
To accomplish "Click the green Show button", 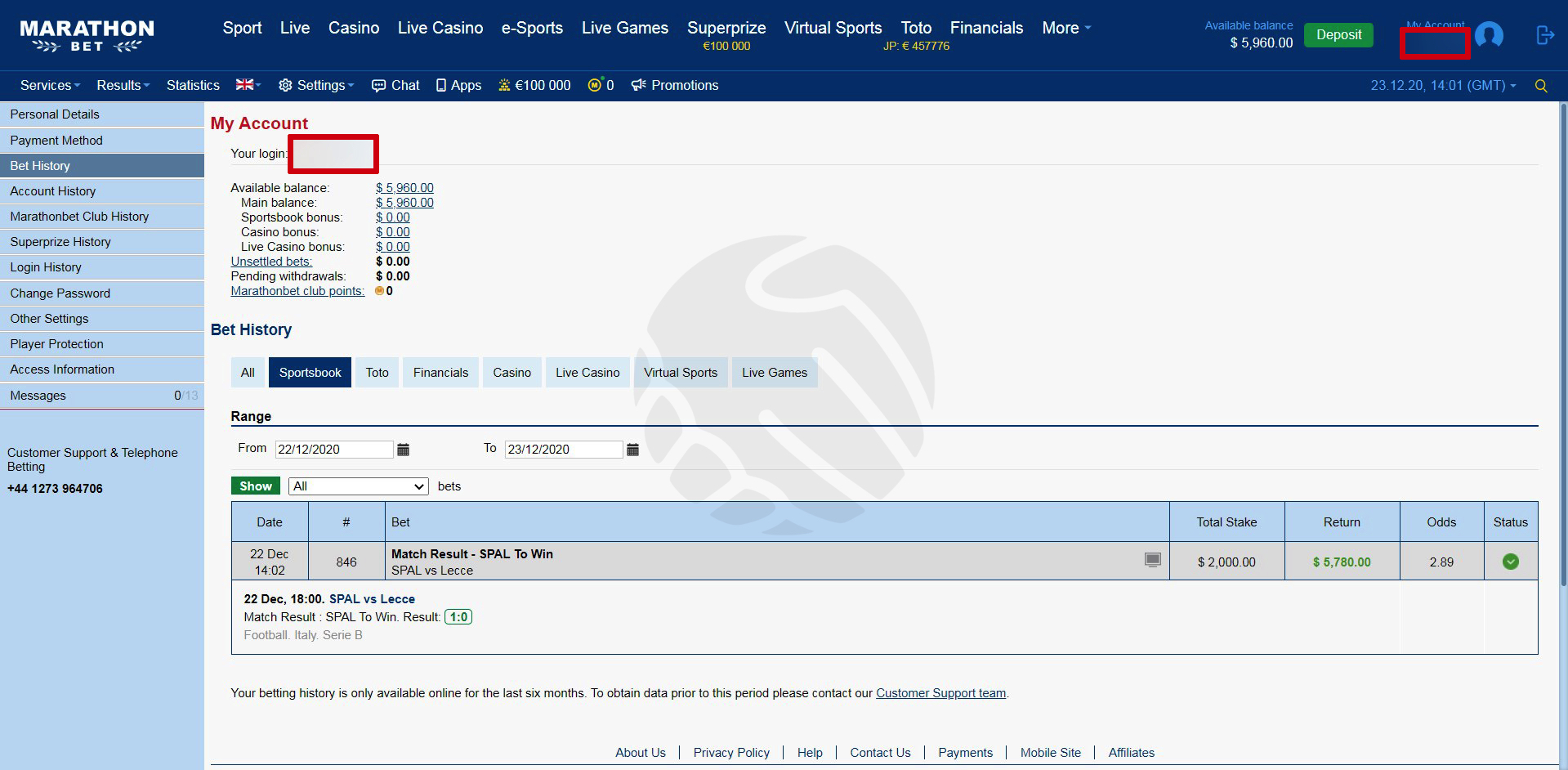I will 256,486.
